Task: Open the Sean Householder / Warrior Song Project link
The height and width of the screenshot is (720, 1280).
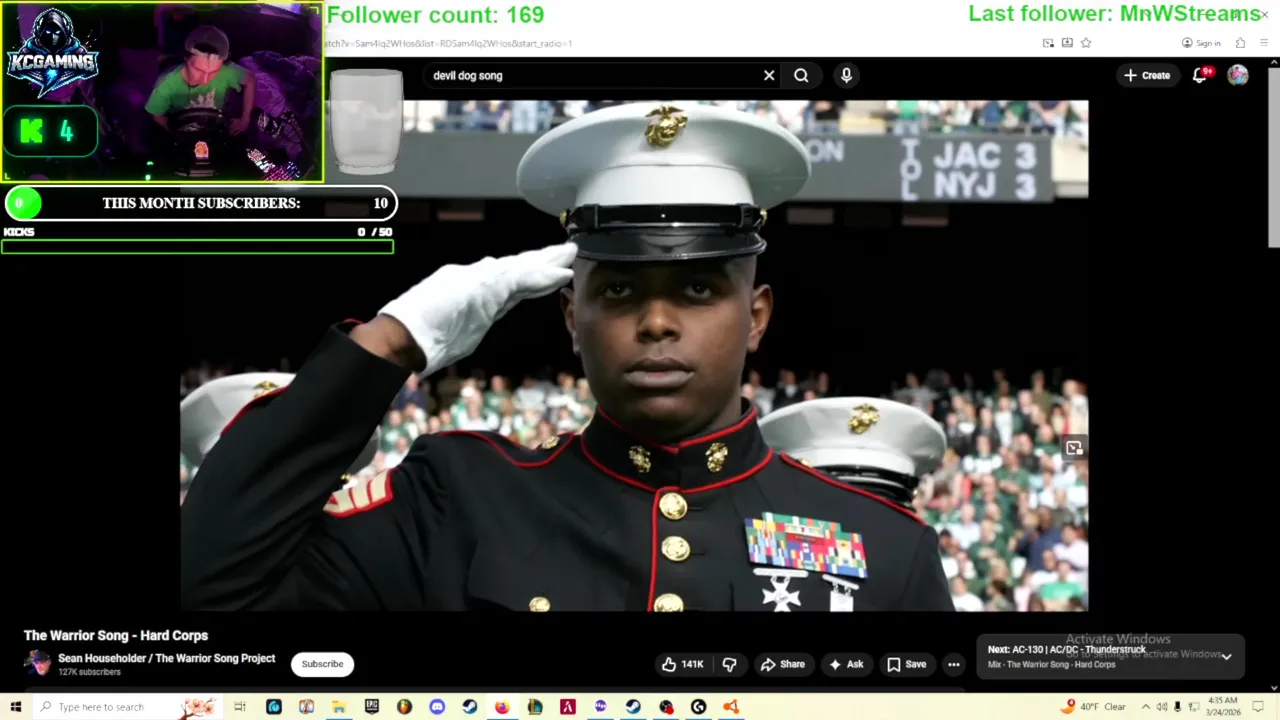Action: coord(166,658)
